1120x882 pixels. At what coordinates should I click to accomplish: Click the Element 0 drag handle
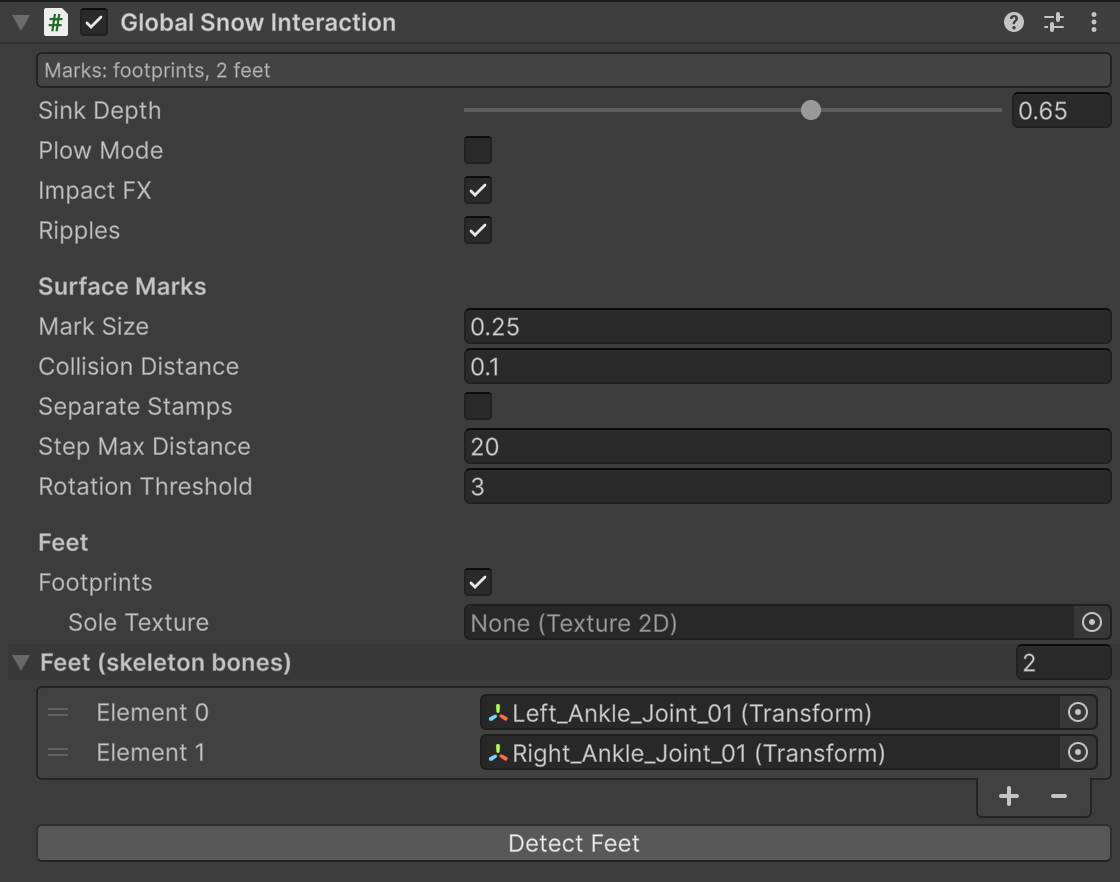pyautogui.click(x=58, y=712)
